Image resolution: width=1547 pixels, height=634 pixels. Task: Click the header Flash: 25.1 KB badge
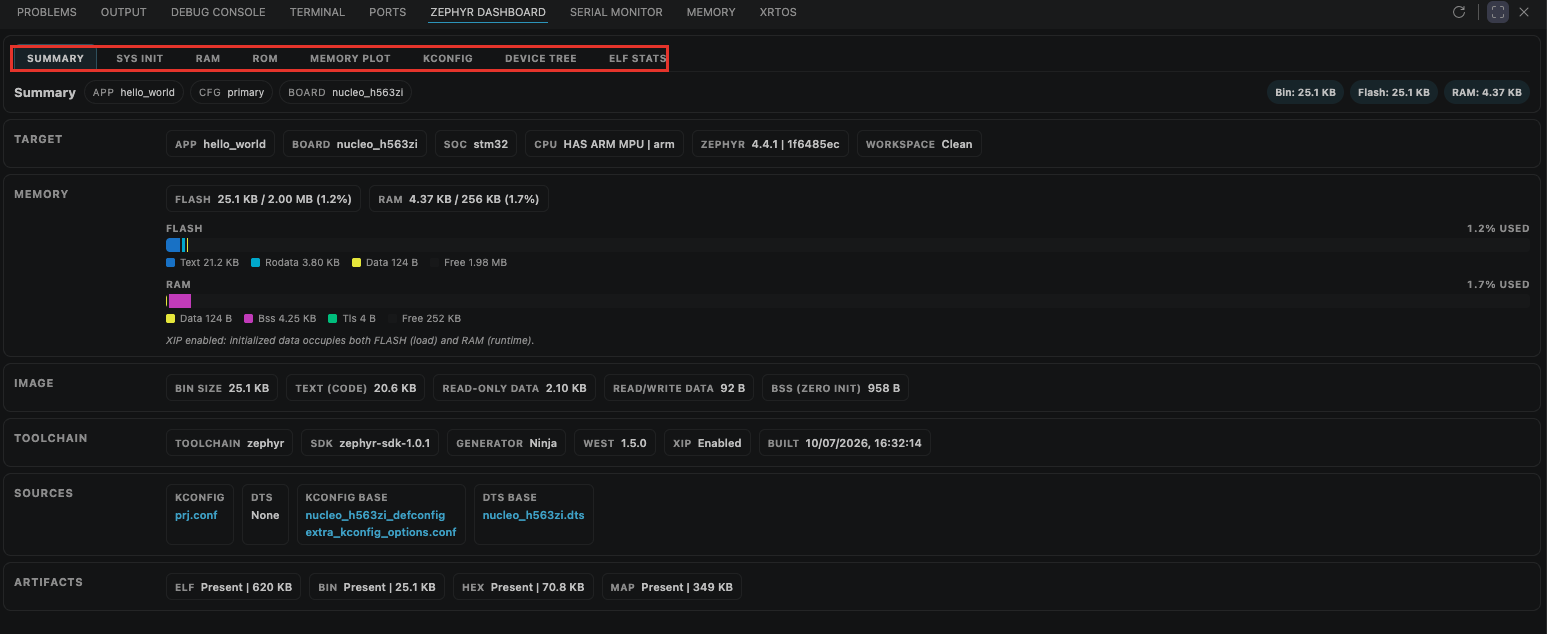click(x=1394, y=92)
